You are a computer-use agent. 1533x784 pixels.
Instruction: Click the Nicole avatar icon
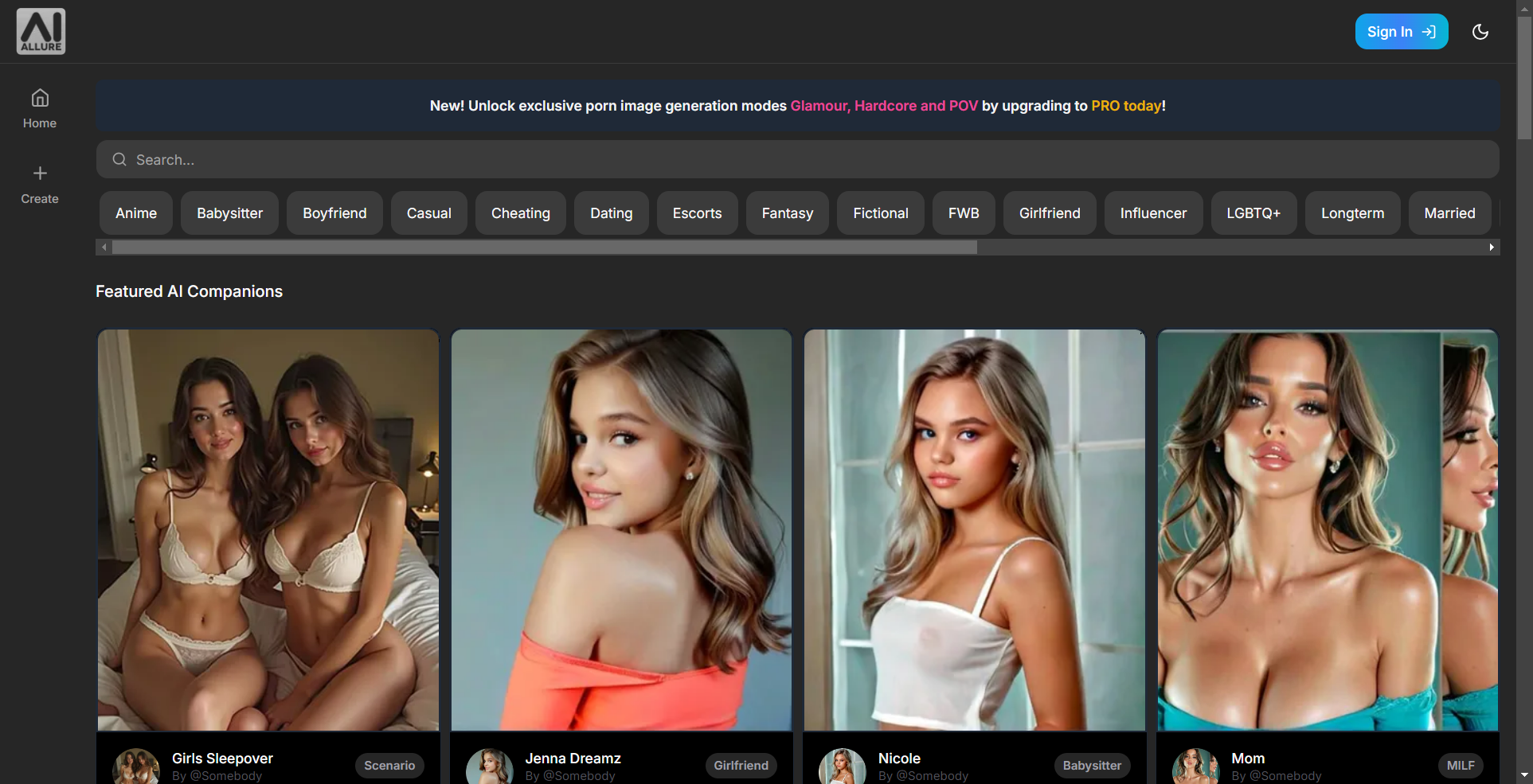click(843, 766)
